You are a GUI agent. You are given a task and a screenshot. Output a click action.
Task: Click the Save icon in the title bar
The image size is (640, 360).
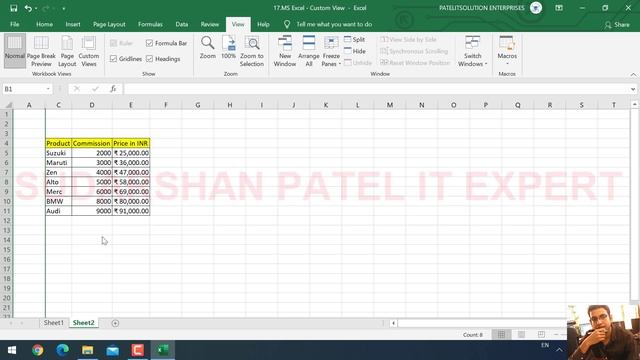point(13,8)
